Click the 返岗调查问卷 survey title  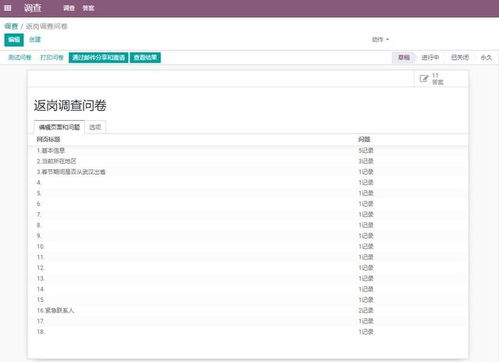70,106
